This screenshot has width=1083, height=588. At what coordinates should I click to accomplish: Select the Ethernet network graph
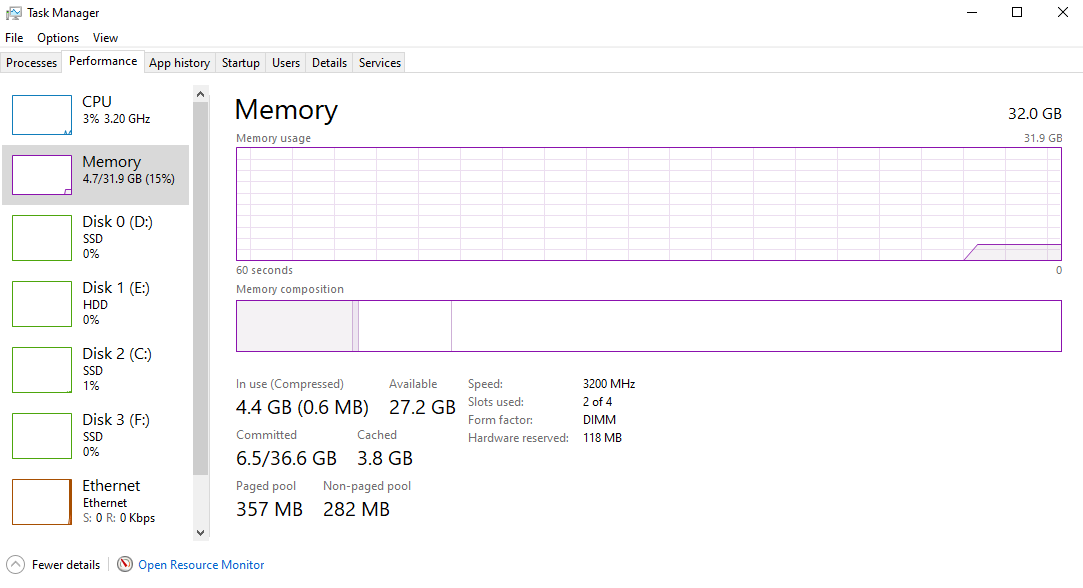pyautogui.click(x=42, y=501)
